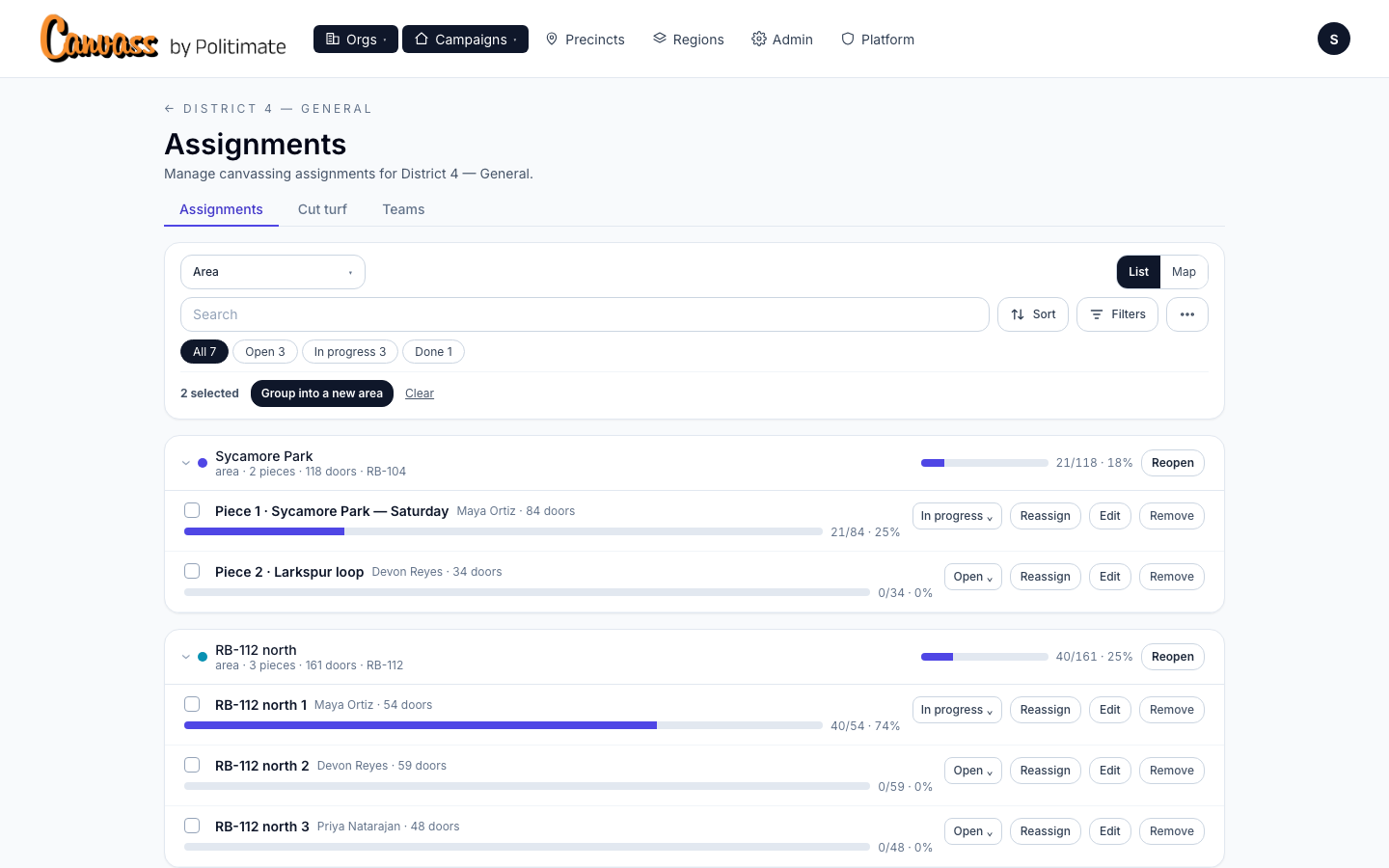Filter by Open 3 assignments

265,352
